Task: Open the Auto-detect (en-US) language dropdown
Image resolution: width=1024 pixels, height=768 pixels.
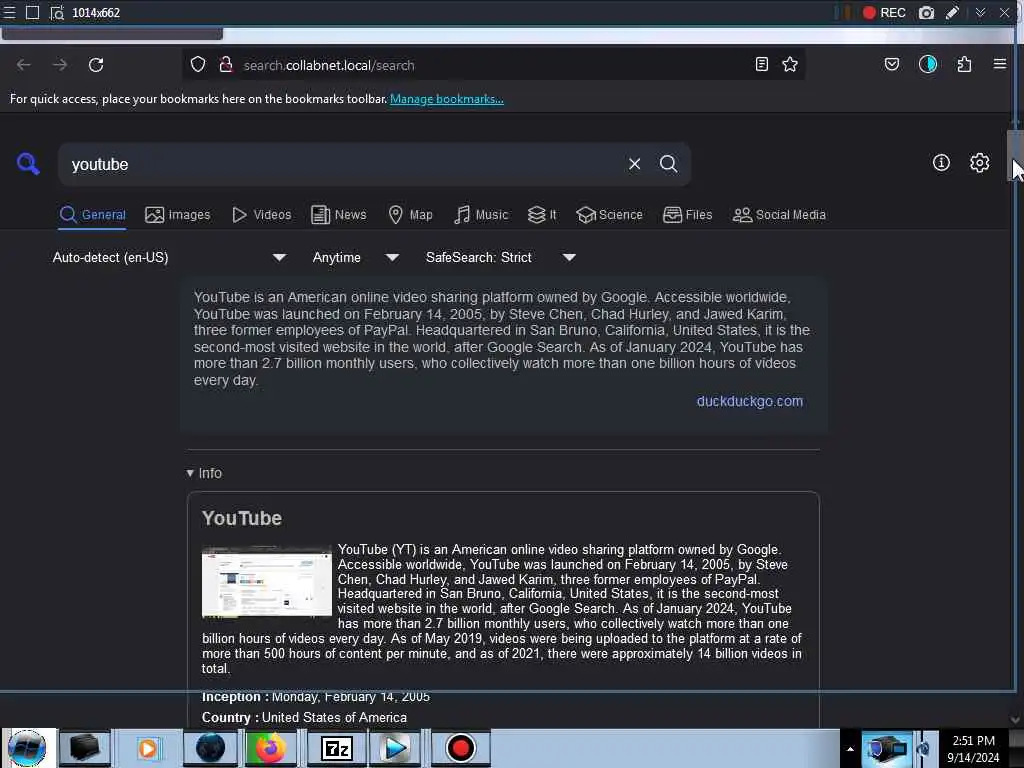Action: point(169,257)
